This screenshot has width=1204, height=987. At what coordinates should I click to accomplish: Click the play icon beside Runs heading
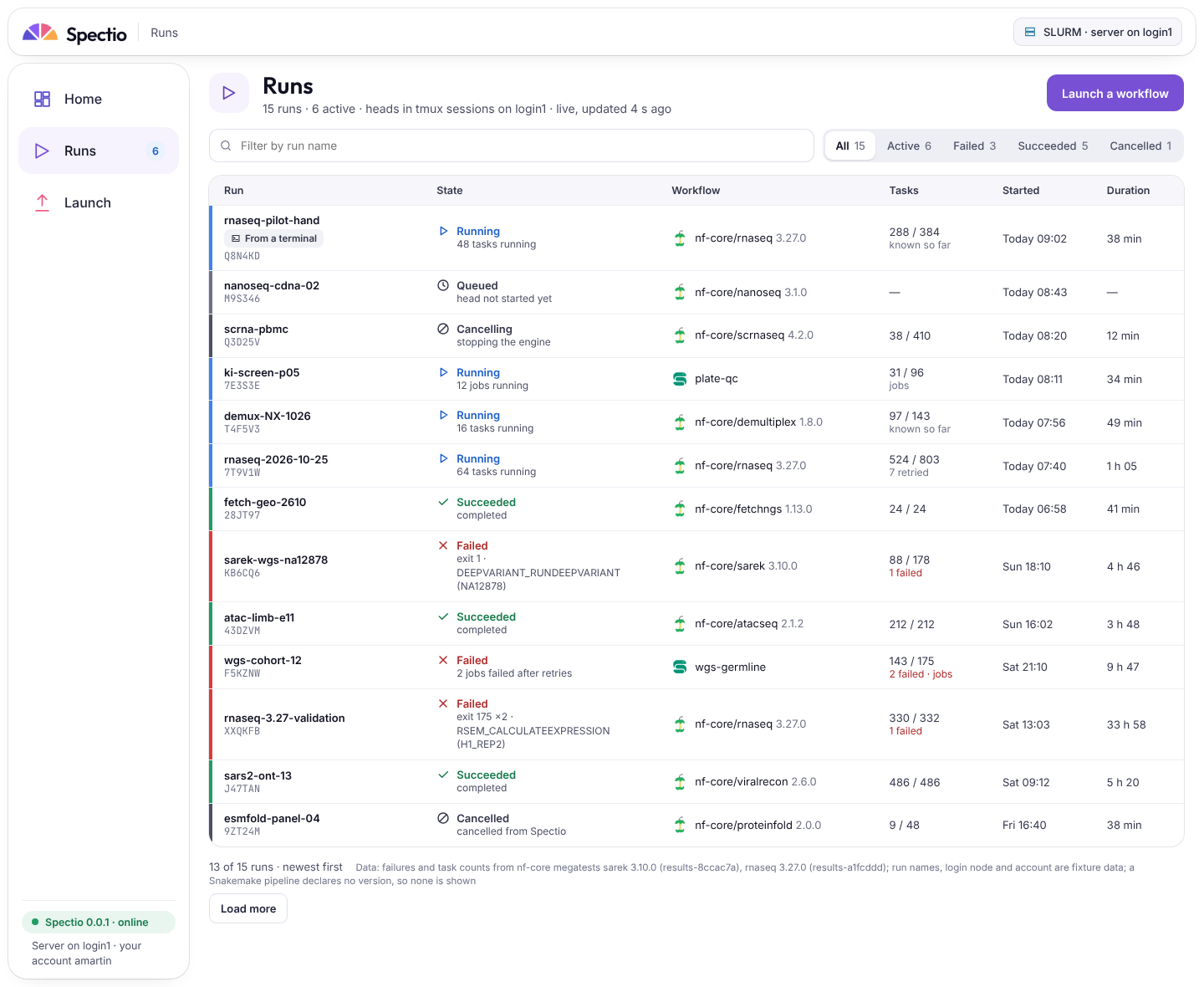click(229, 93)
